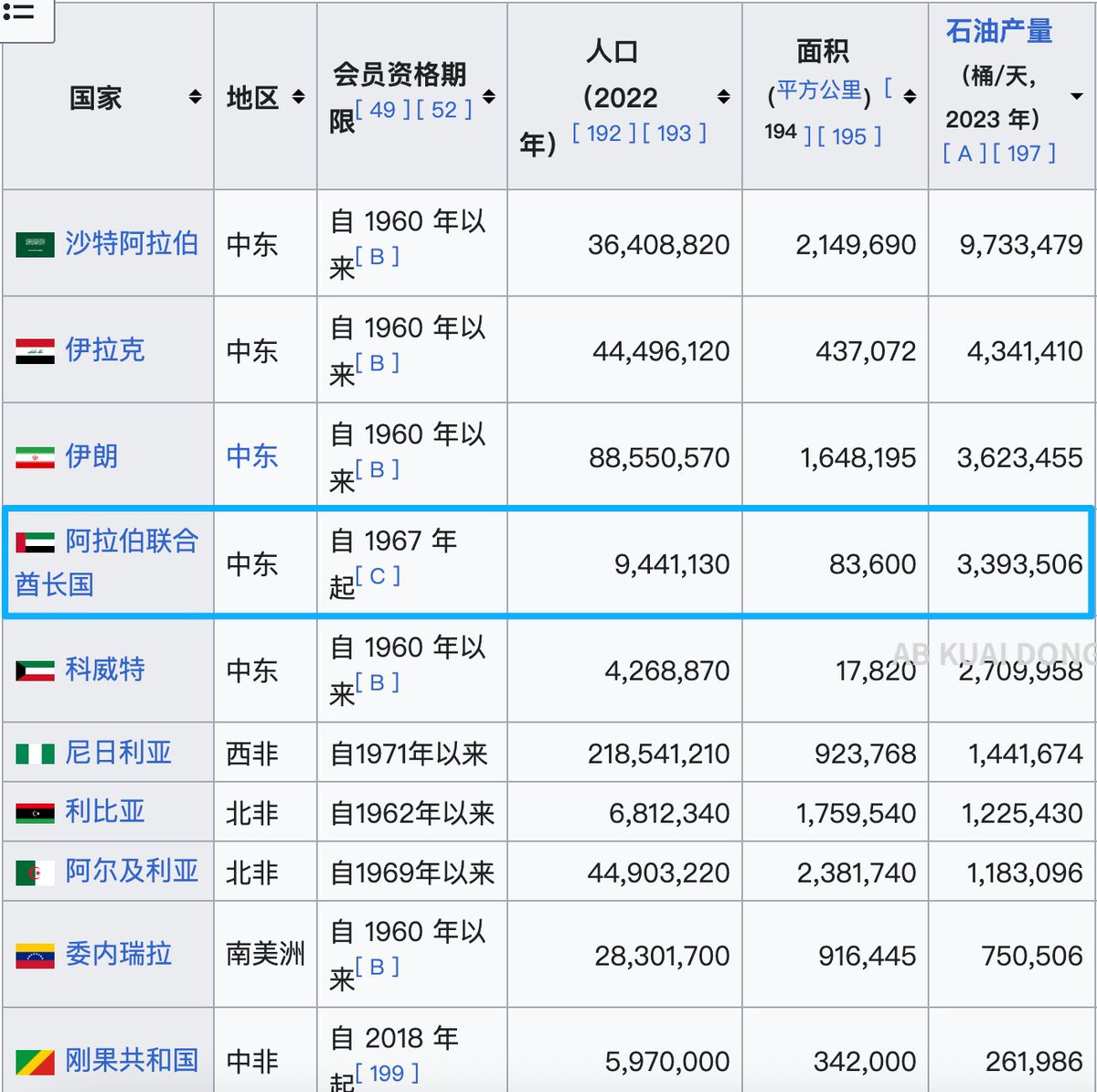Image resolution: width=1097 pixels, height=1092 pixels.
Task: Toggle 石油产量 descending sort arrow
Action: pyautogui.click(x=1077, y=97)
